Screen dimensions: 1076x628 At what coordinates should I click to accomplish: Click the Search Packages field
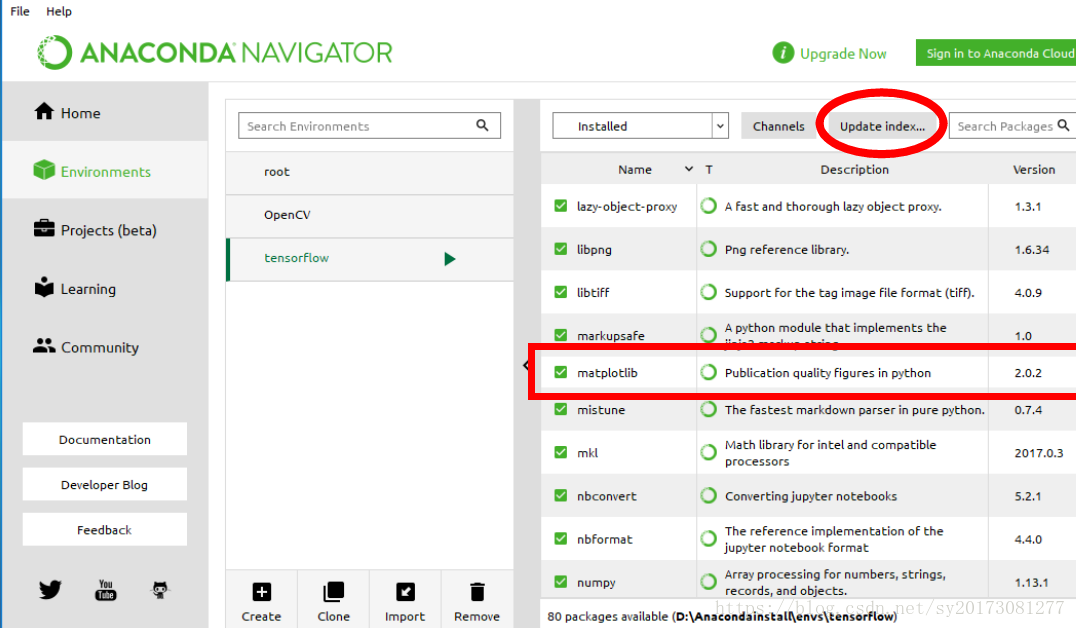pyautogui.click(x=1012, y=126)
